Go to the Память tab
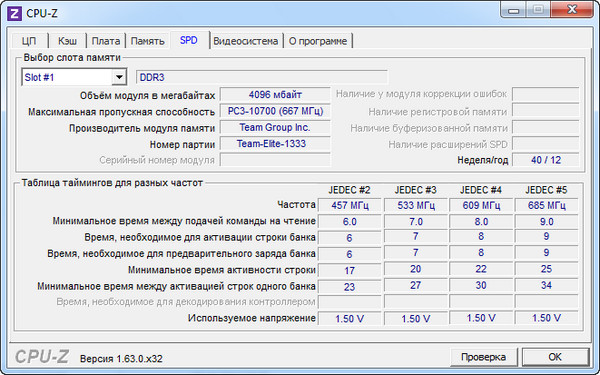Image resolution: width=600 pixels, height=375 pixels. coord(148,41)
